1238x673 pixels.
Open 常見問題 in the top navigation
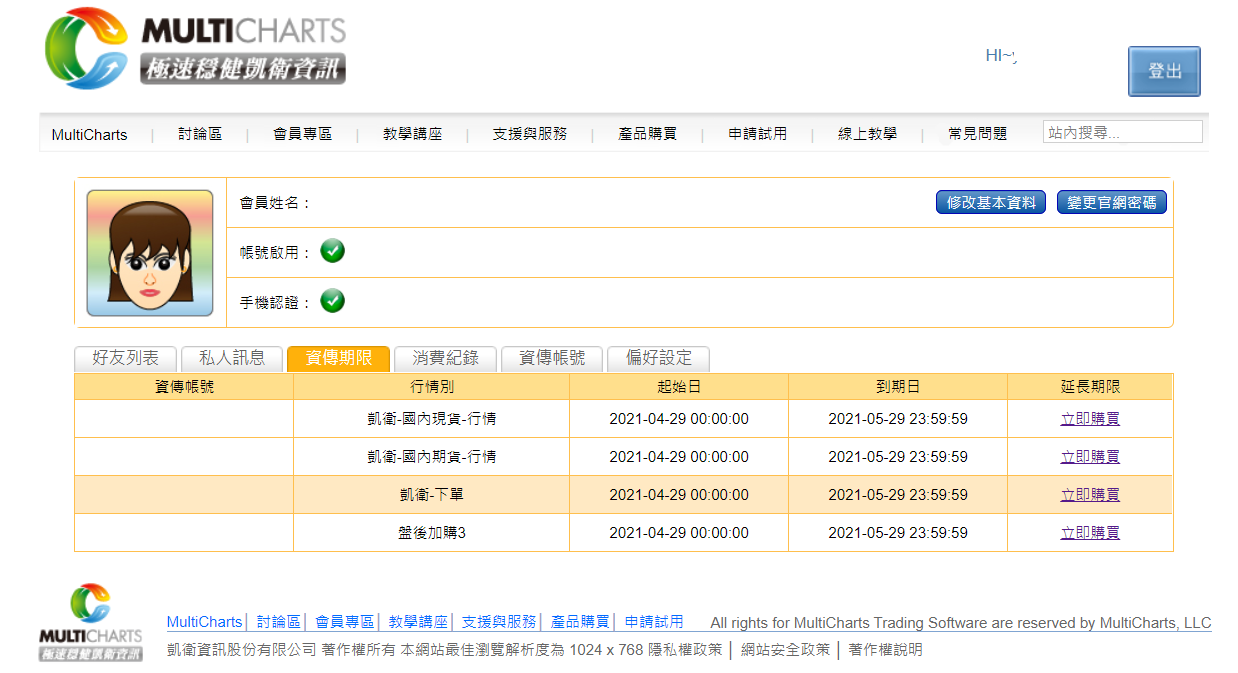(977, 134)
